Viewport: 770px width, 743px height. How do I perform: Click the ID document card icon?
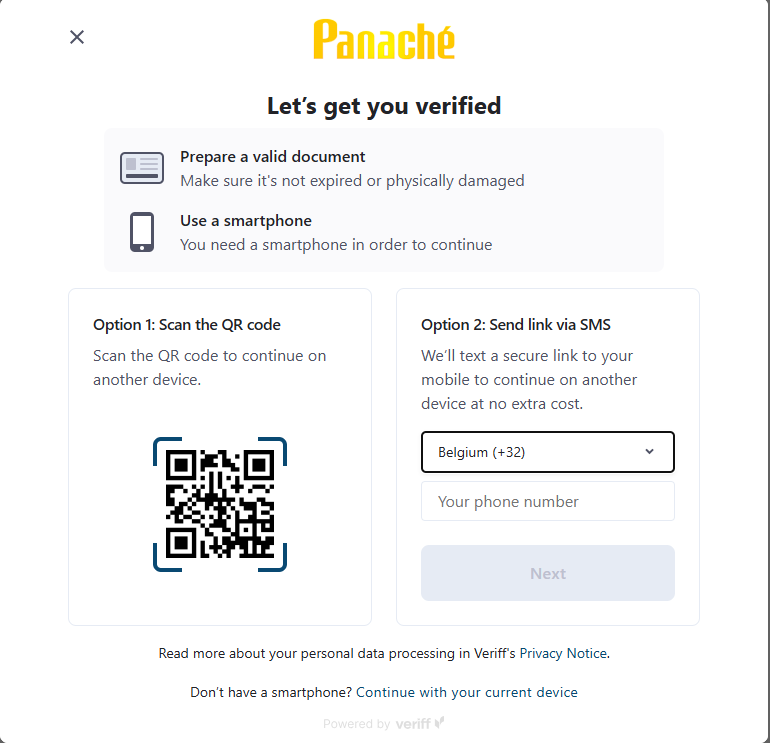pyautogui.click(x=142, y=168)
